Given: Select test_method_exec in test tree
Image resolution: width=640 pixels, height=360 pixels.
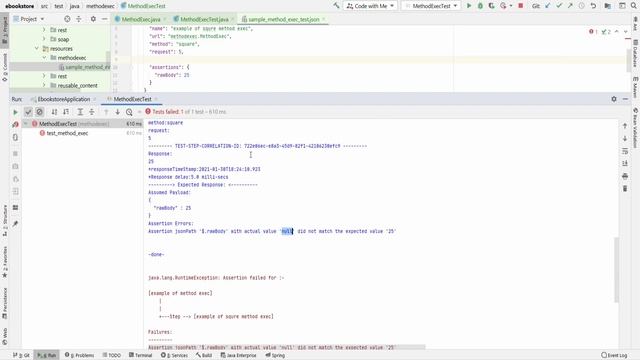Looking at the screenshot, I should coord(67,133).
